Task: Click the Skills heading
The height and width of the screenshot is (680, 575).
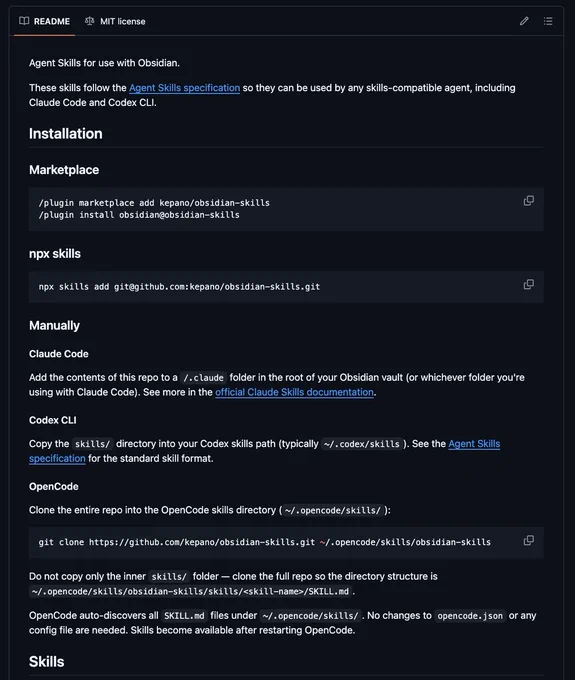Action: point(46,662)
